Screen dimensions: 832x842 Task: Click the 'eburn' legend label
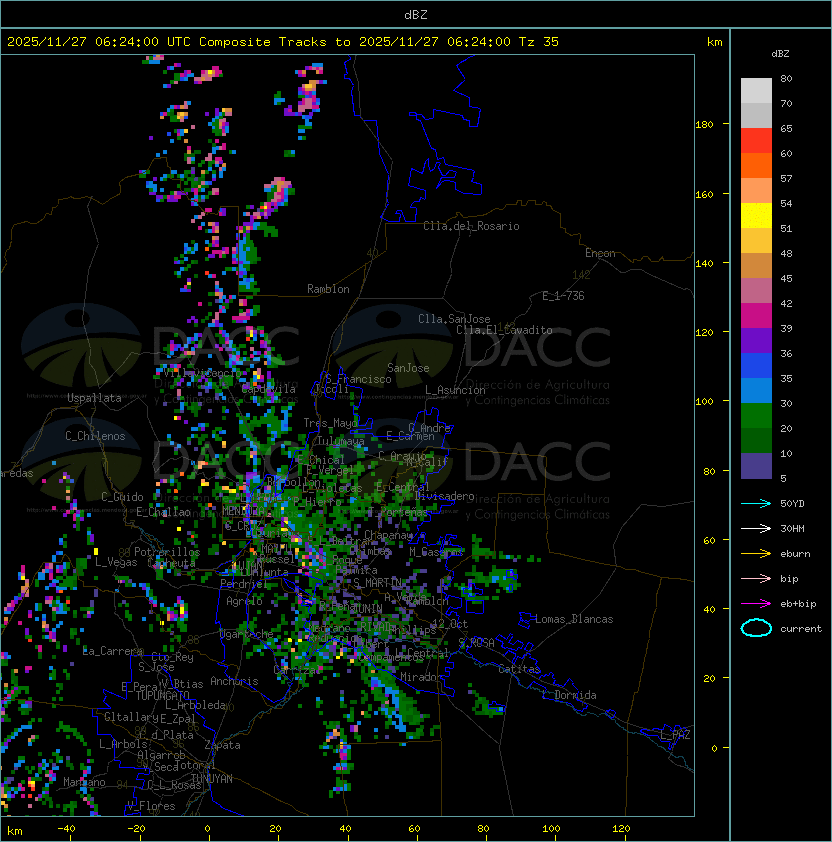tap(795, 554)
